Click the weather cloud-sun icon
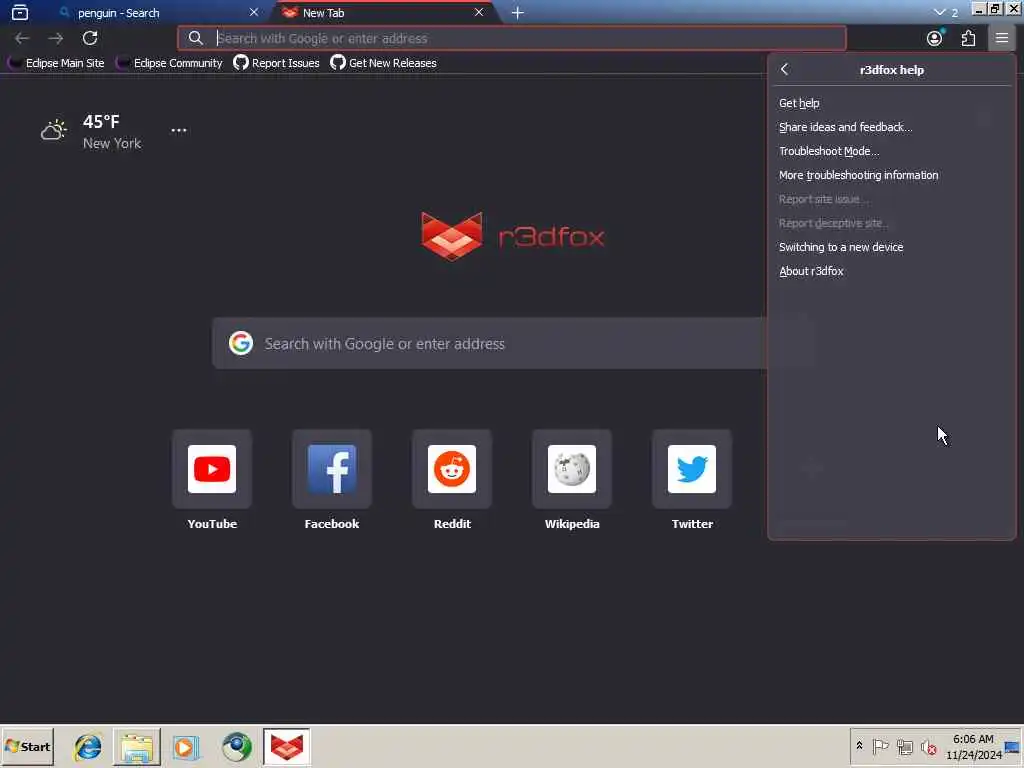1024x768 pixels. pyautogui.click(x=54, y=130)
